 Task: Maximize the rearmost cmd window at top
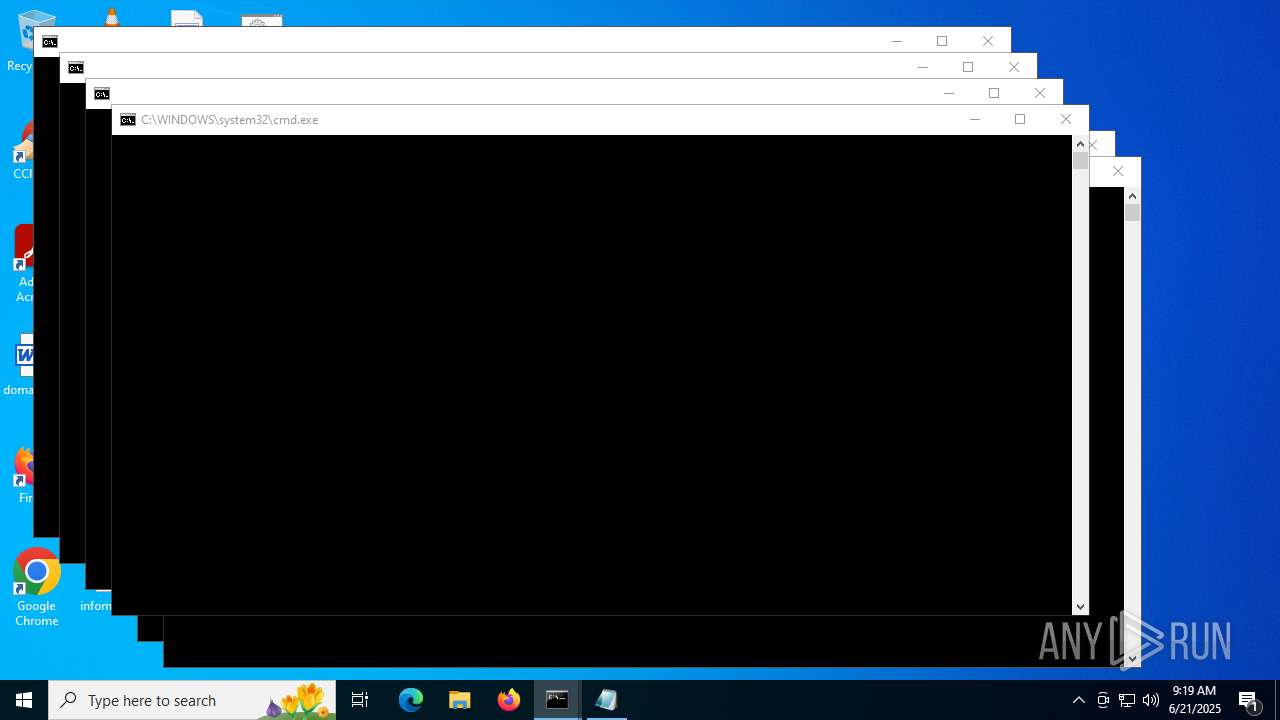point(942,41)
